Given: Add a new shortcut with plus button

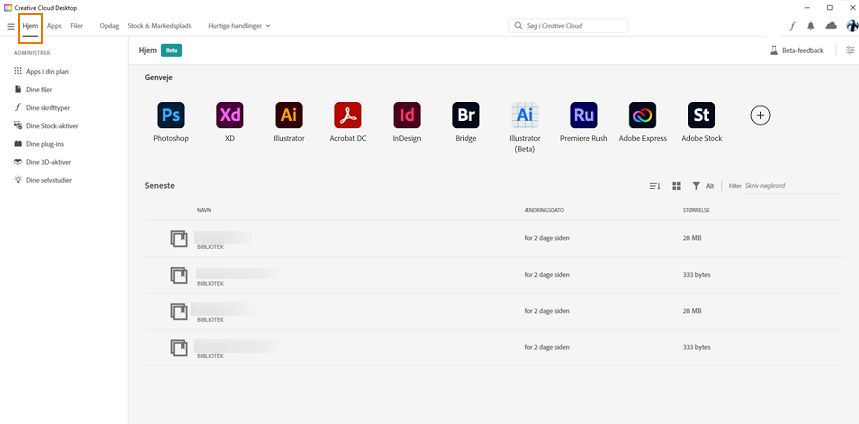Looking at the screenshot, I should pyautogui.click(x=760, y=115).
